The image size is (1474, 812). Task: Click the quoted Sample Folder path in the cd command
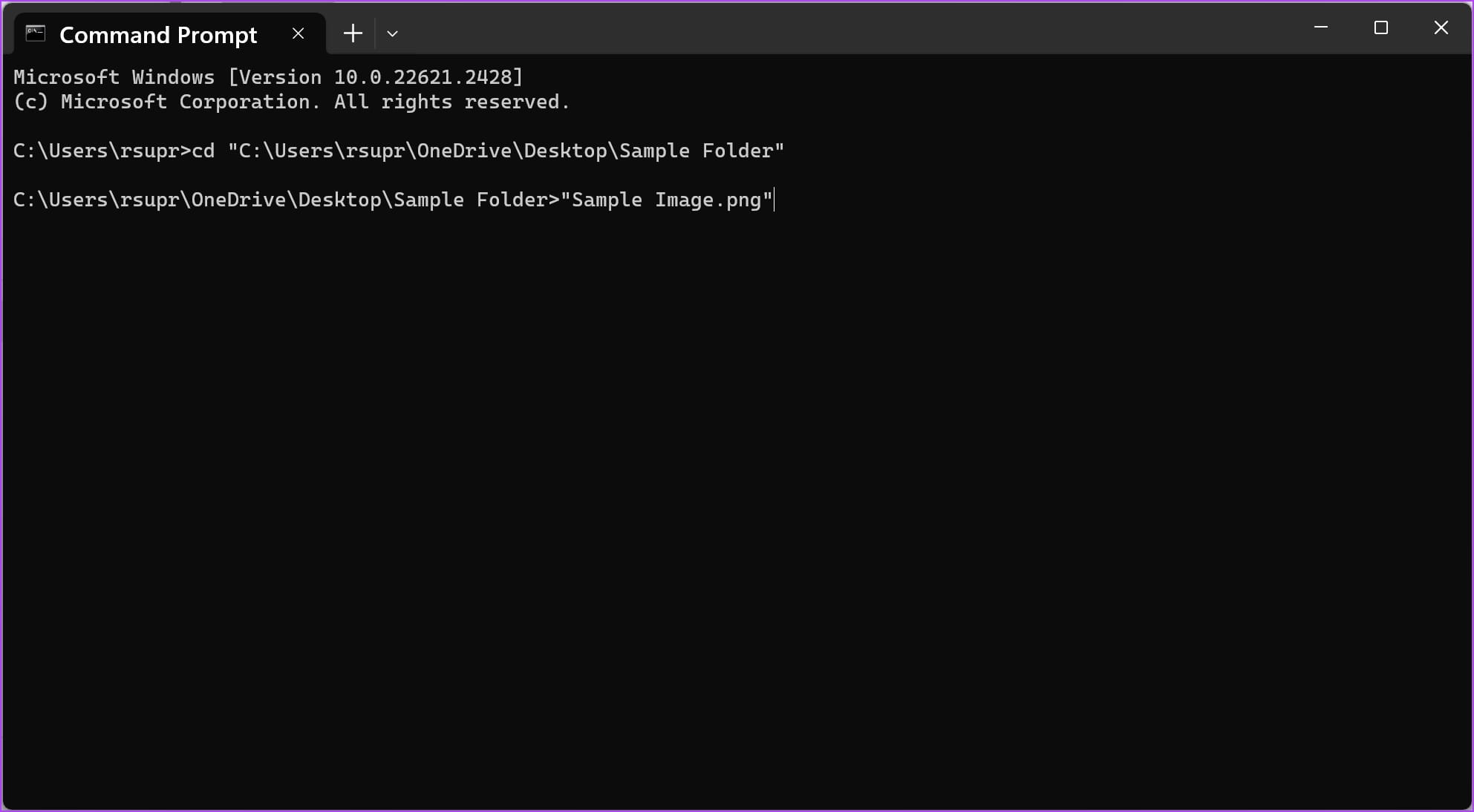tap(506, 151)
